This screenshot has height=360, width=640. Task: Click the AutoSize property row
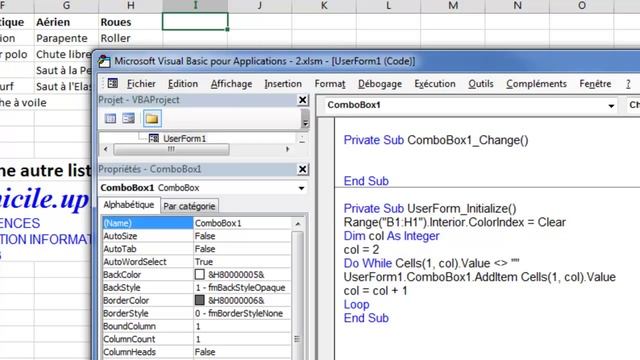click(197, 236)
